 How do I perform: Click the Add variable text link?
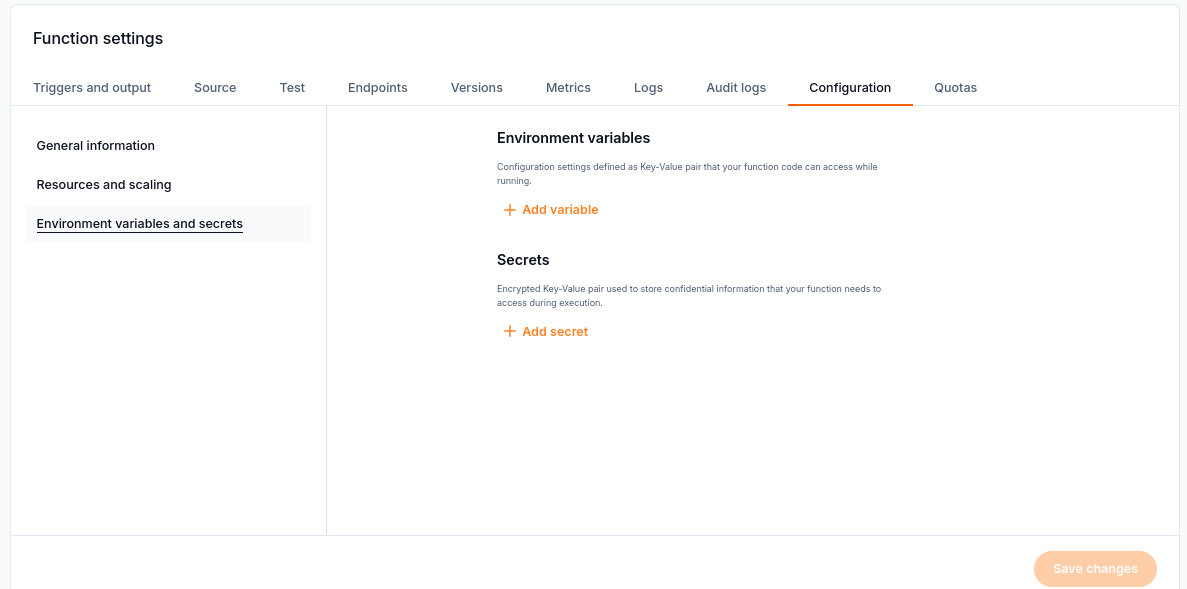[560, 210]
